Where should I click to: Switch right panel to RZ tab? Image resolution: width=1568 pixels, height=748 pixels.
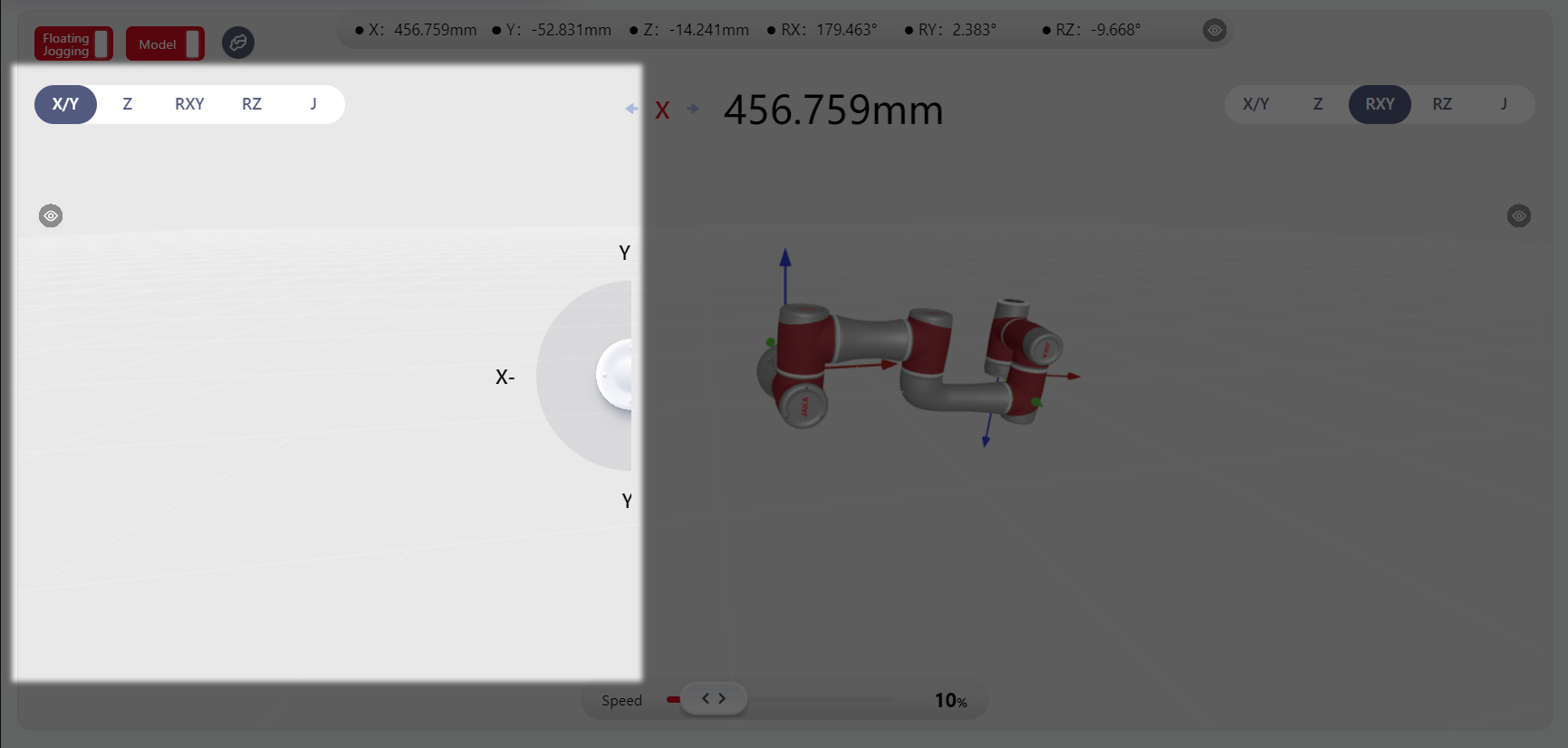pos(1442,104)
